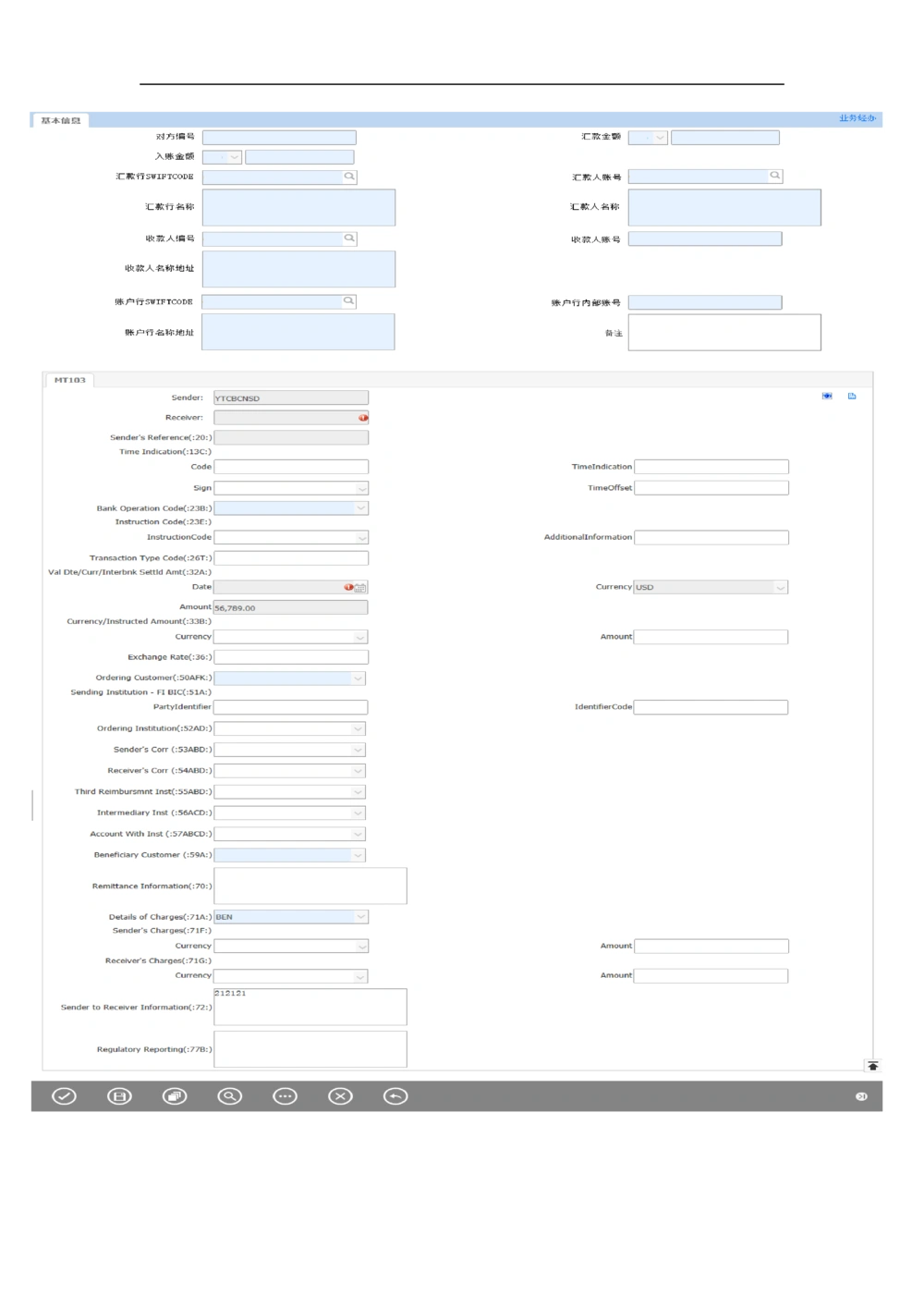The height and width of the screenshot is (1308, 924).
Task: Expand the Bank Operation Code (:23B:) dropdown
Action: coord(360,508)
